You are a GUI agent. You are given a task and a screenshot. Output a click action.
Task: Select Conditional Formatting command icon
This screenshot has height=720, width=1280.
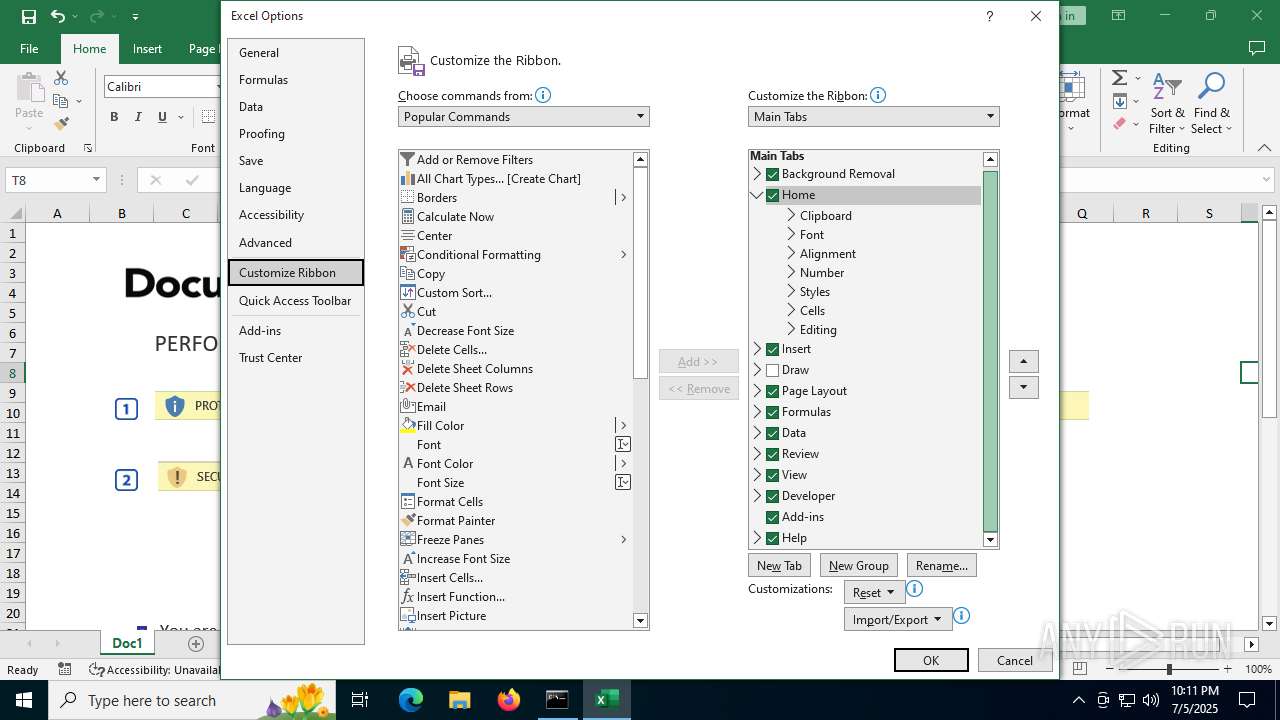[407, 254]
